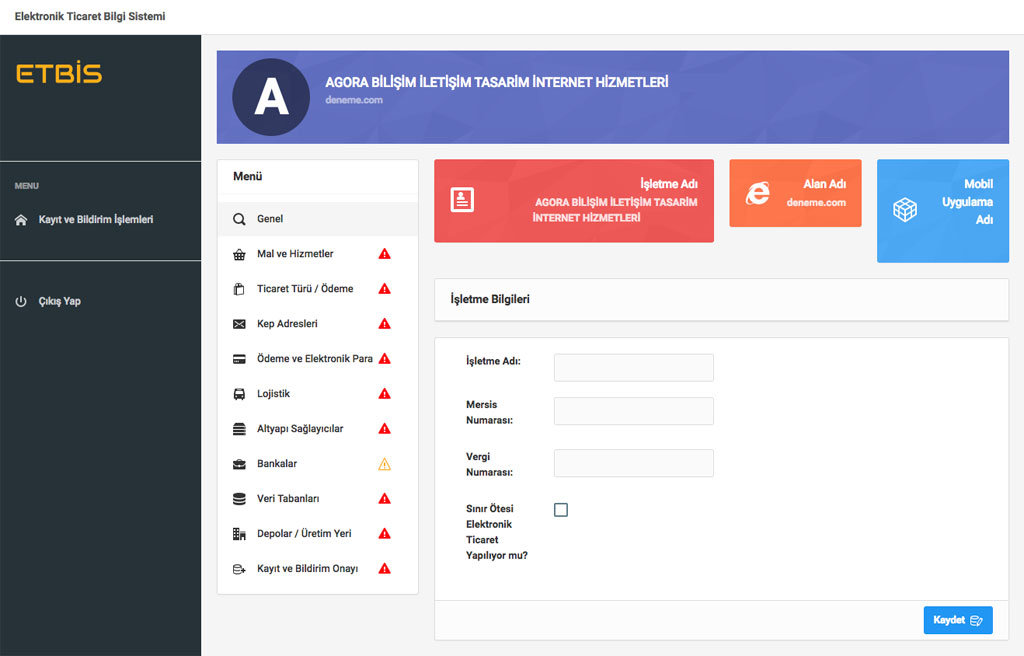Click the briefcase icon for Bankalar

239,464
